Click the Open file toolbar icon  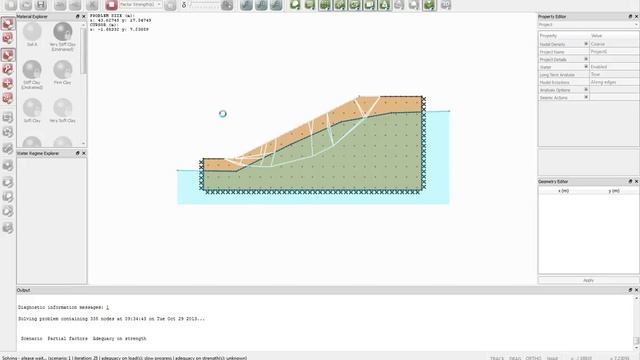[26, 4]
